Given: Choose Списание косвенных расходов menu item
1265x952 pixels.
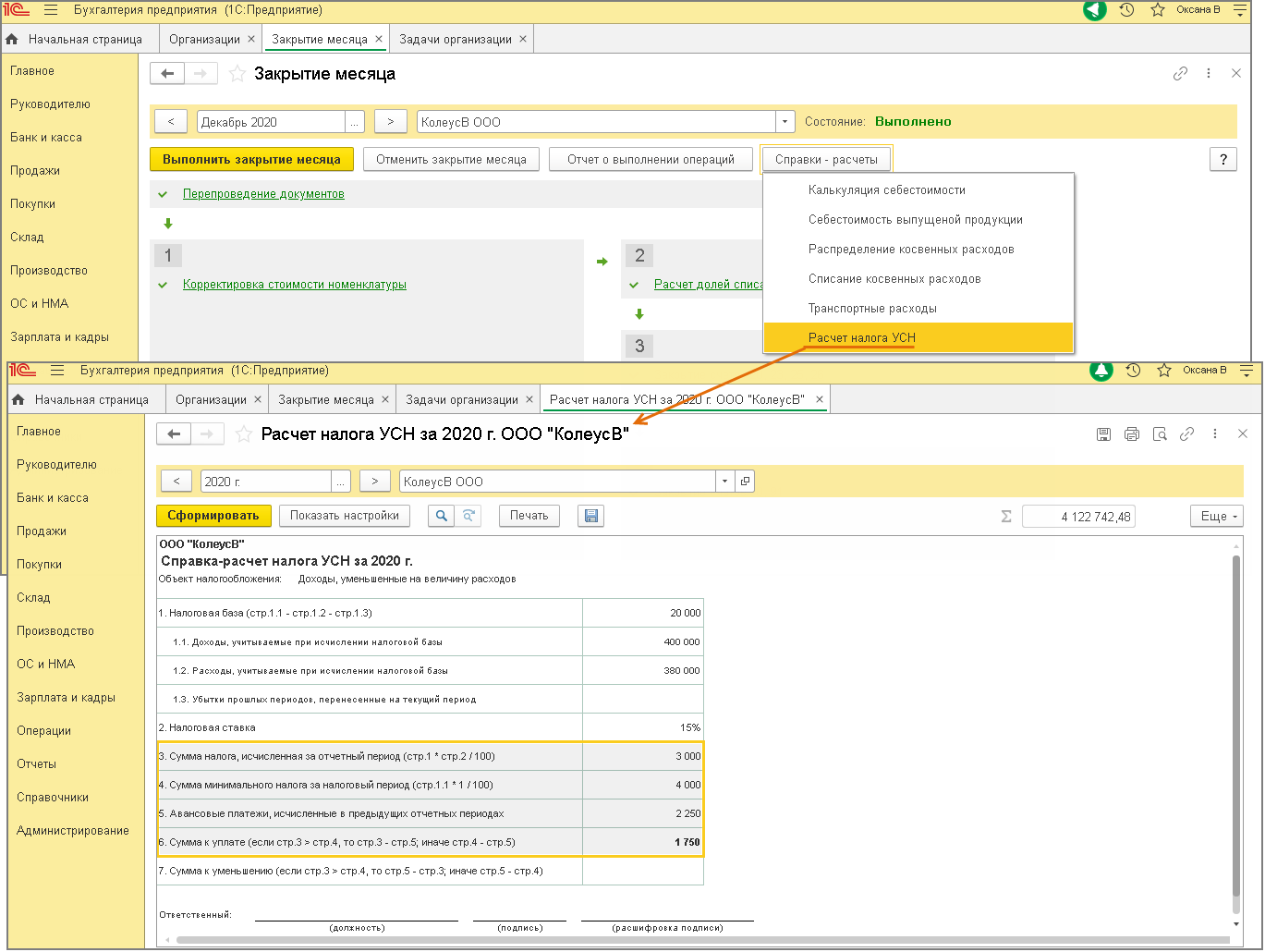Looking at the screenshot, I should pyautogui.click(x=918, y=279).
